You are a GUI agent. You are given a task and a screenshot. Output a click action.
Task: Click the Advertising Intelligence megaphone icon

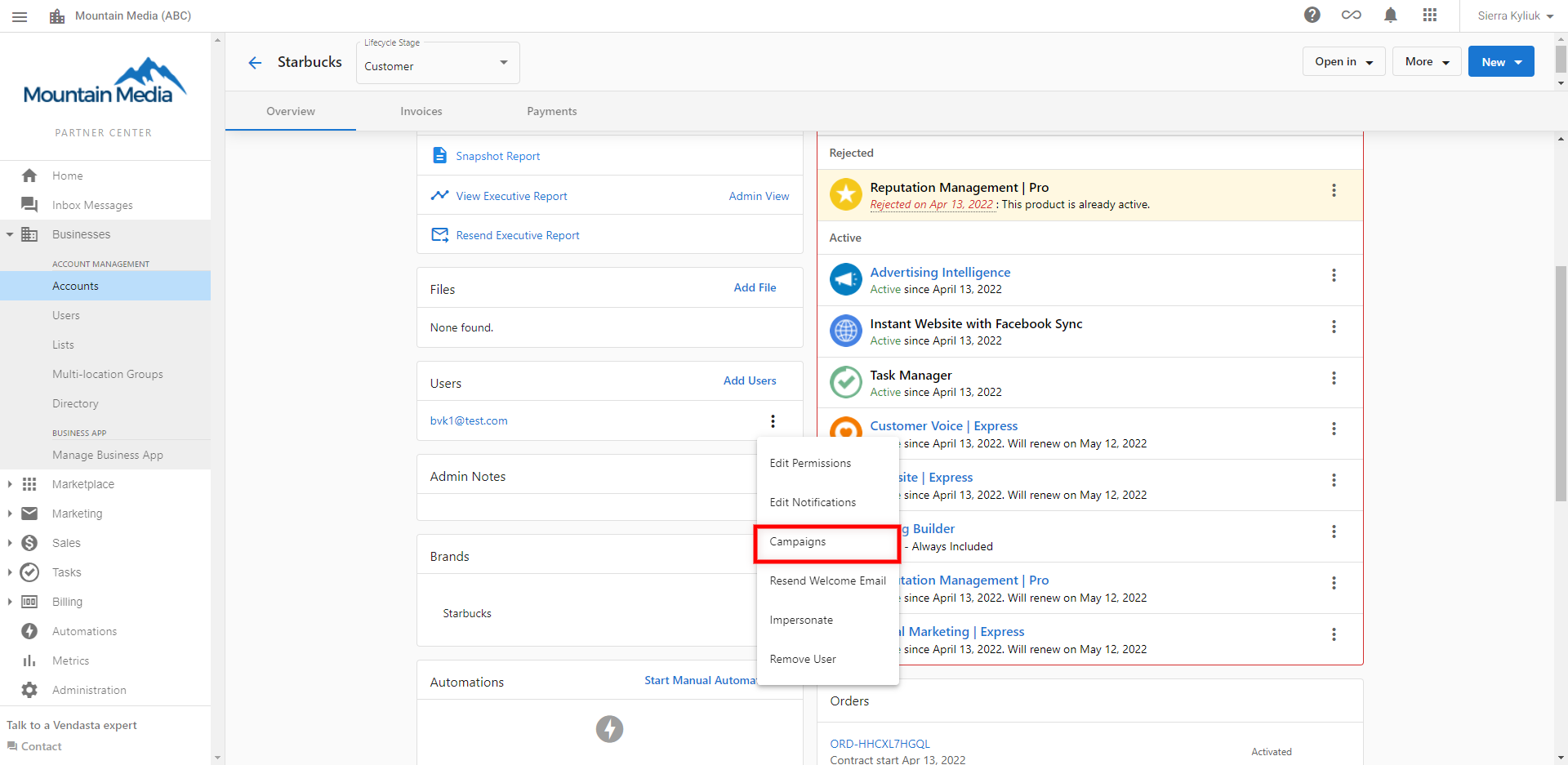(846, 279)
